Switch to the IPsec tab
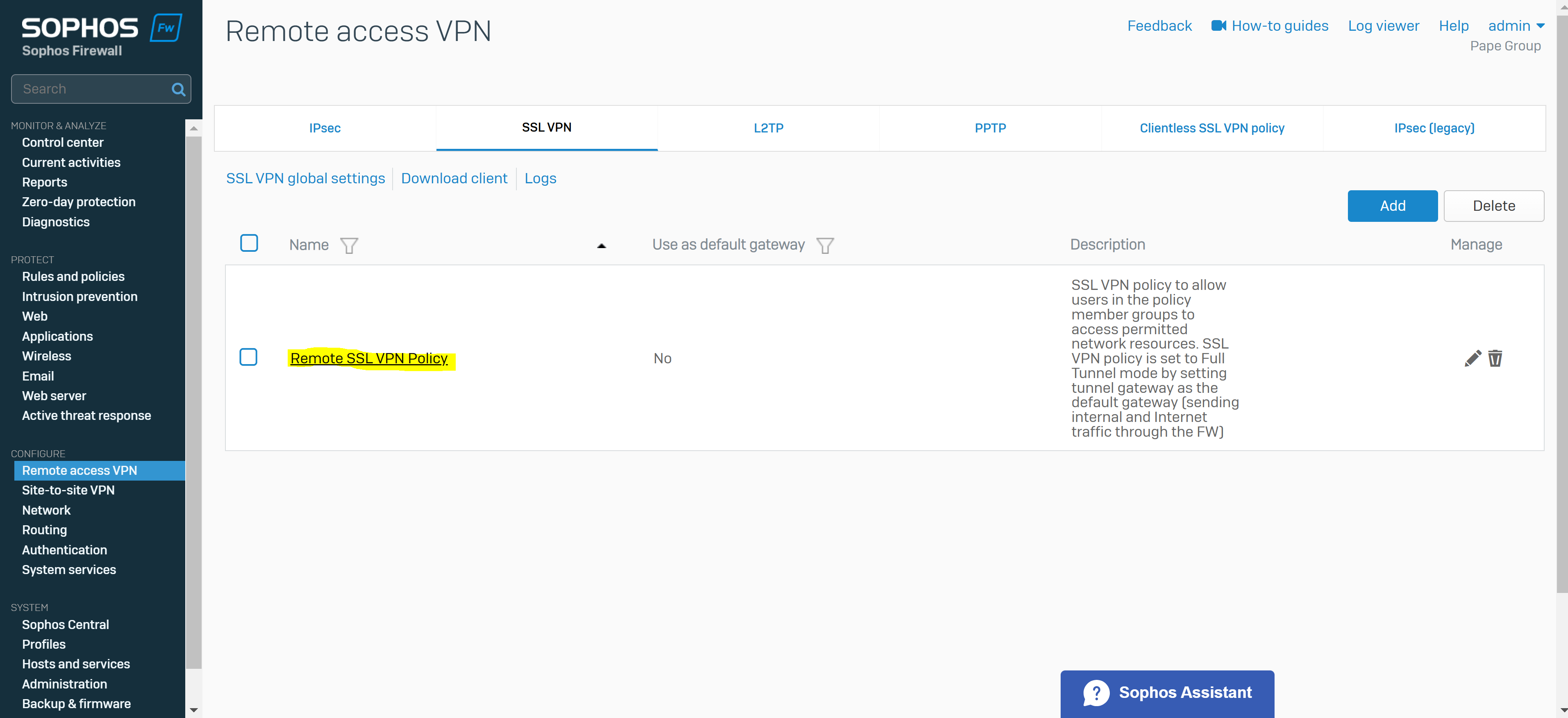 coord(325,128)
